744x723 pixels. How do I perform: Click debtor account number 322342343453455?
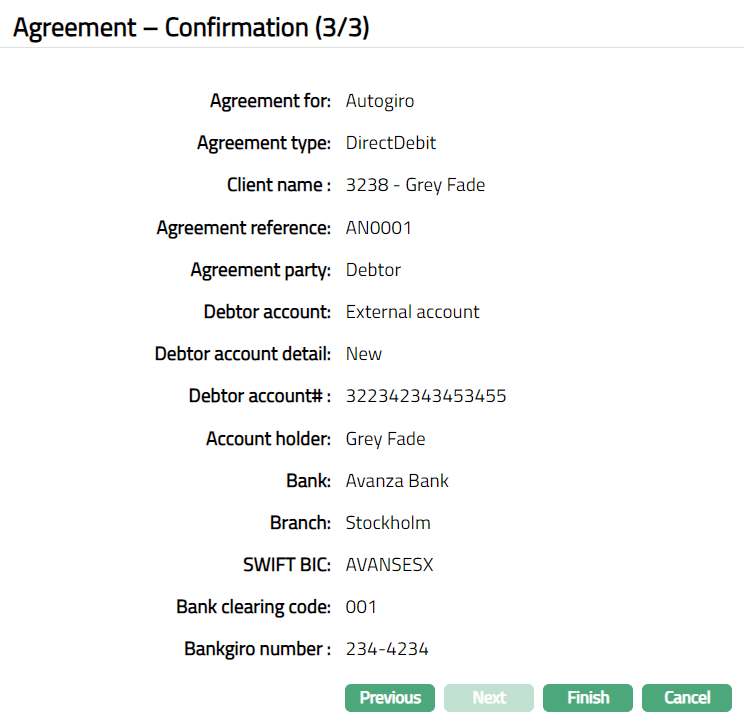(426, 396)
